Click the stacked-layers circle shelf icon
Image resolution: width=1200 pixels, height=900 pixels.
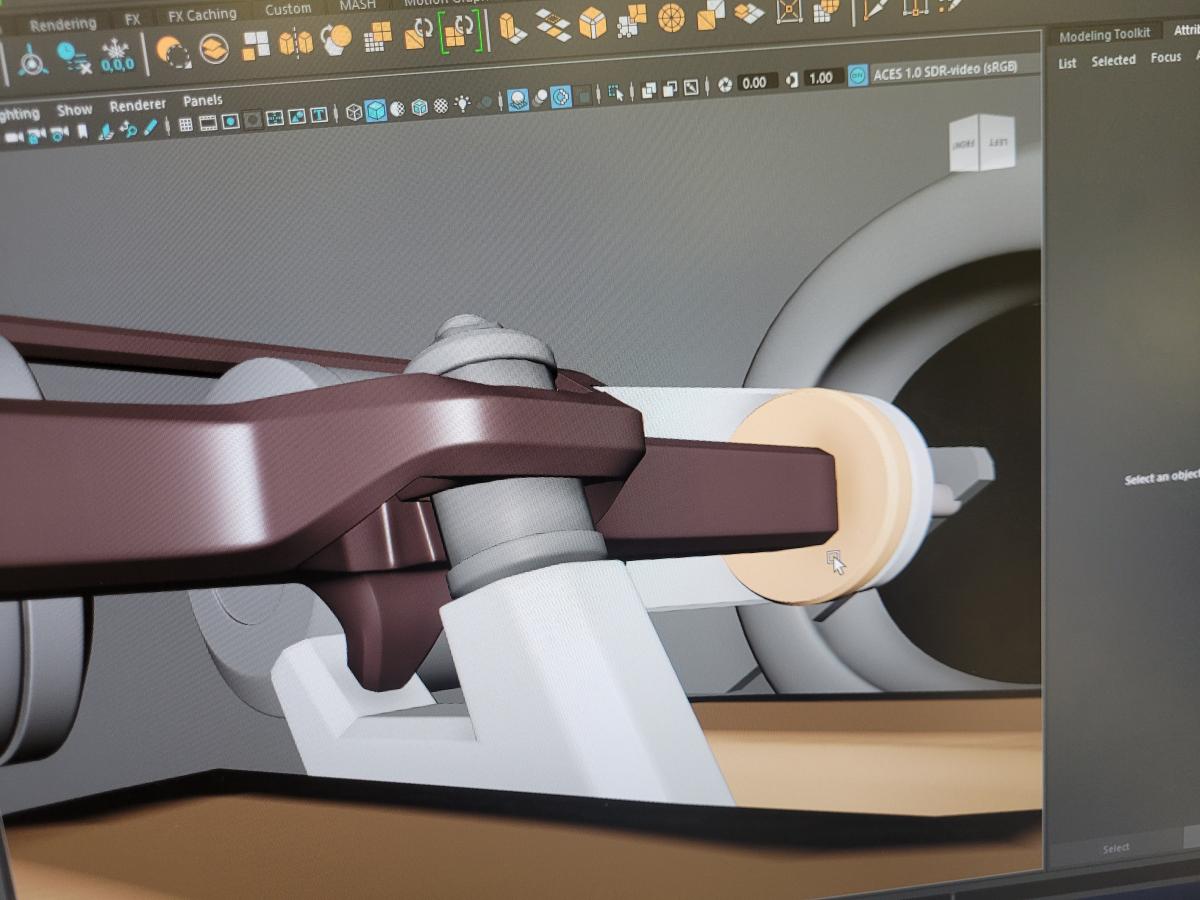coord(213,48)
